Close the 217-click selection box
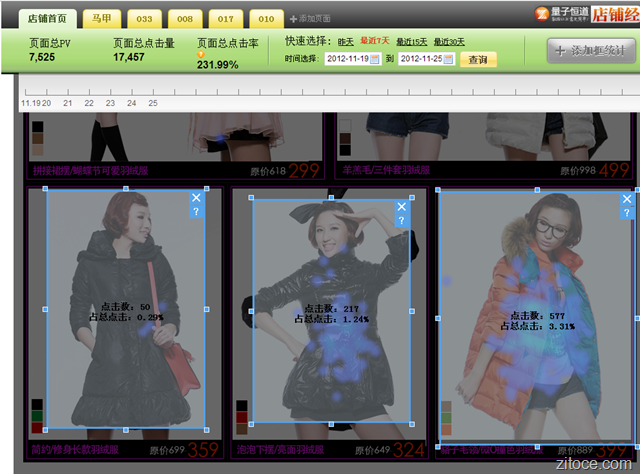 401,207
